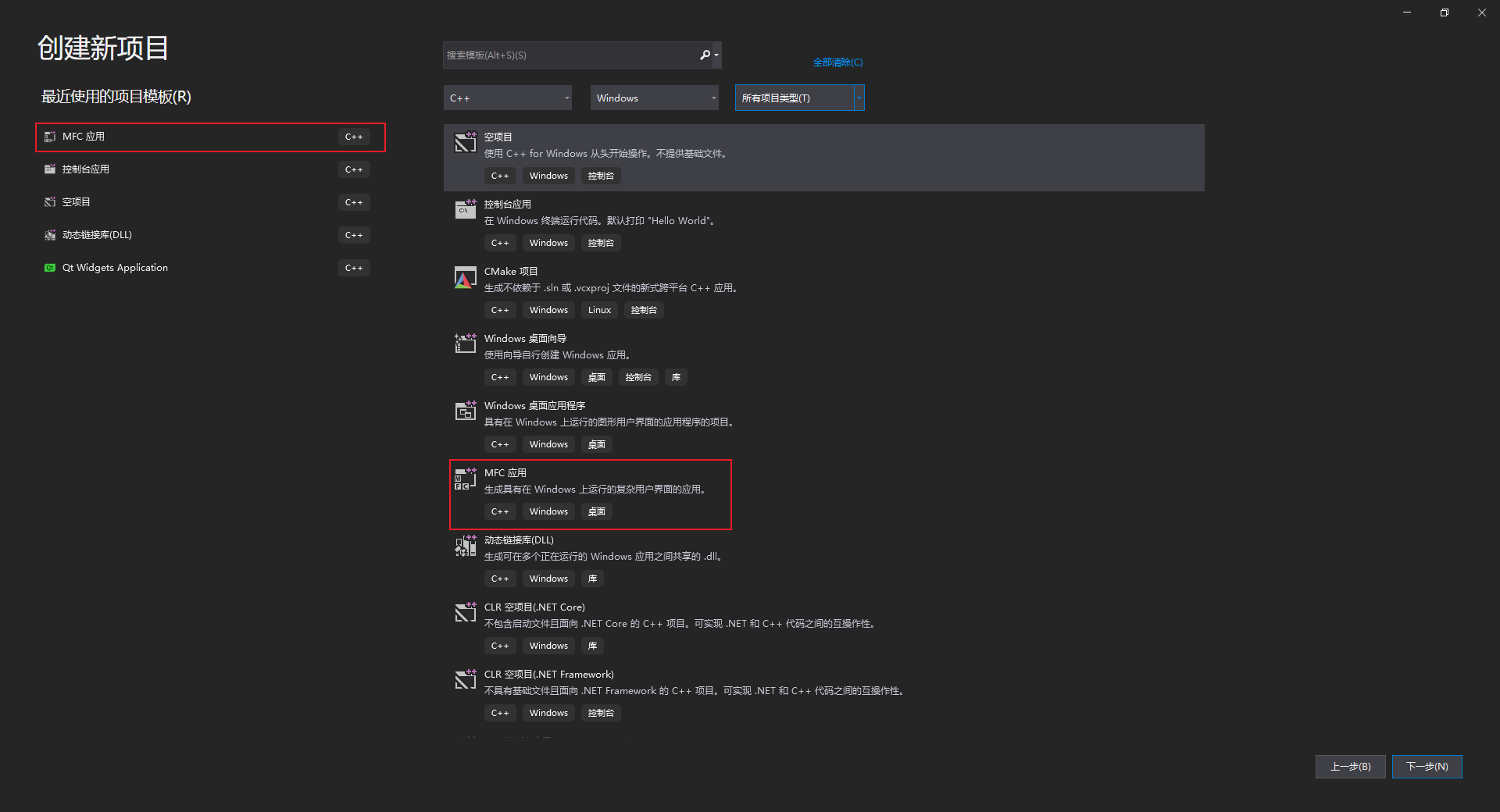This screenshot has width=1500, height=812.
Task: Select the 动态链接库(DLL) template title in list
Action: coord(519,540)
